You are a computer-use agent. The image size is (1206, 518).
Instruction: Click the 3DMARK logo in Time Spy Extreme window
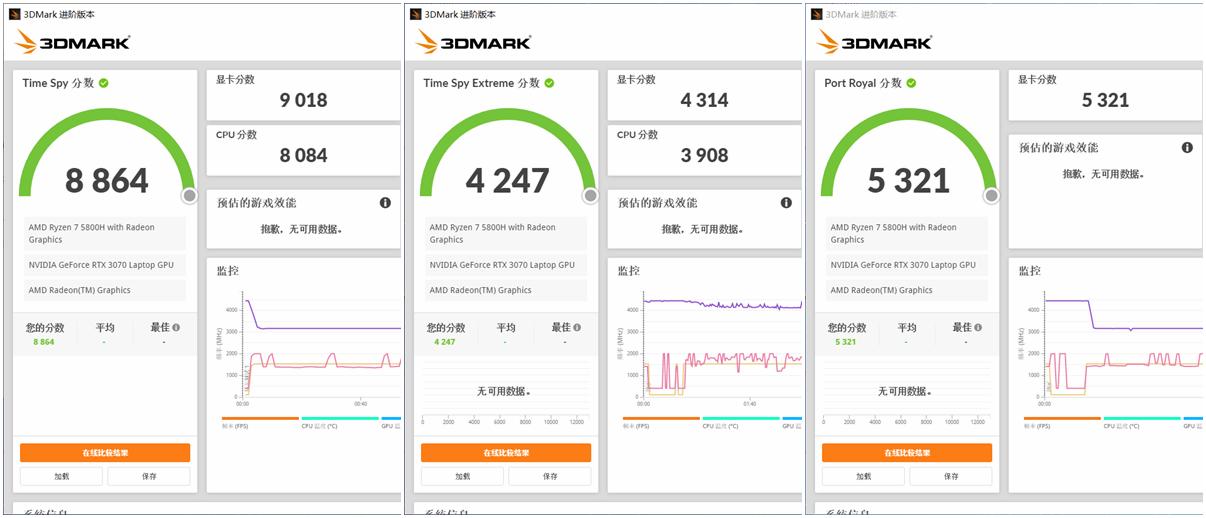(473, 42)
